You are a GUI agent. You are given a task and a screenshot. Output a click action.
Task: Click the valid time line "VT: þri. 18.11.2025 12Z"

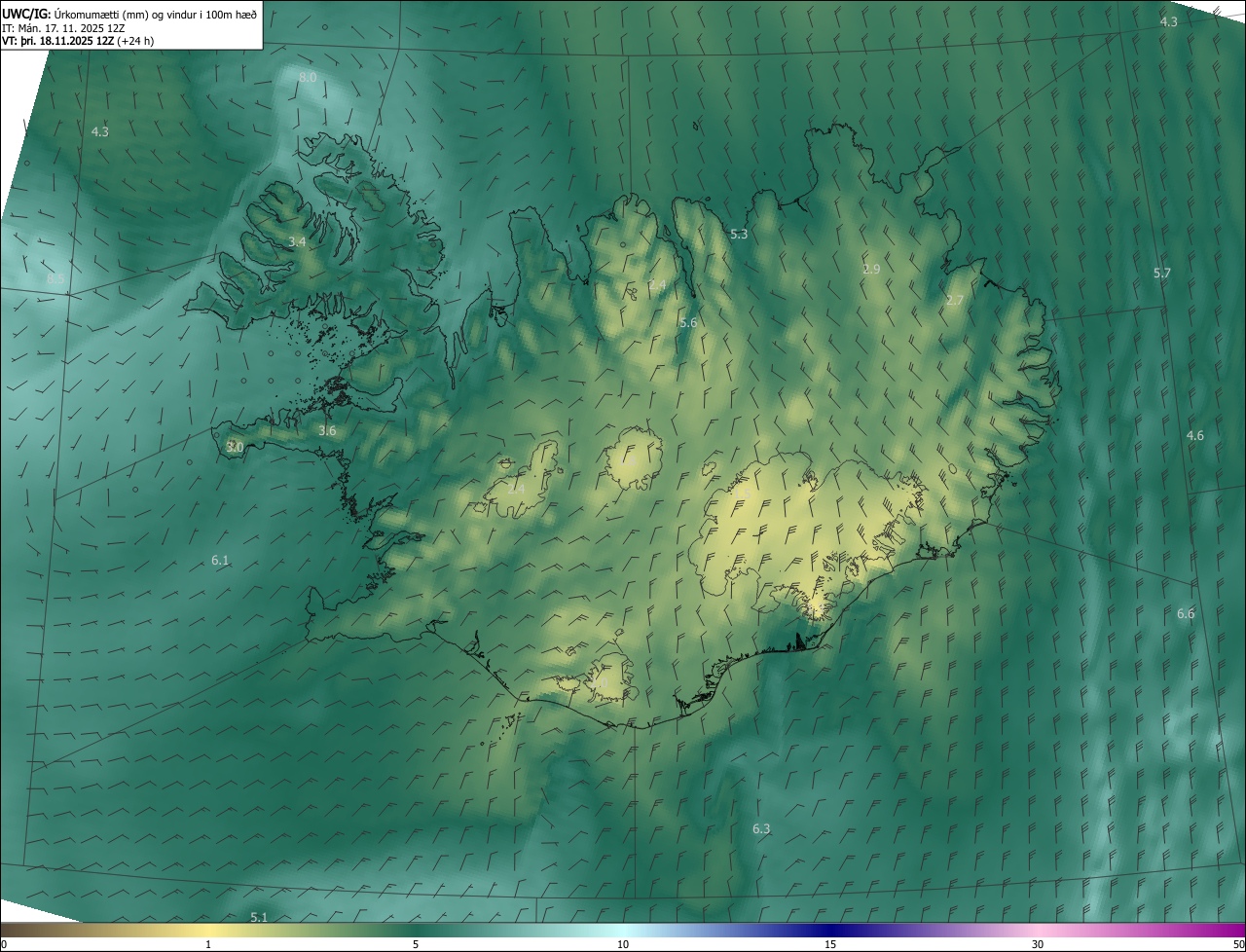(57, 41)
